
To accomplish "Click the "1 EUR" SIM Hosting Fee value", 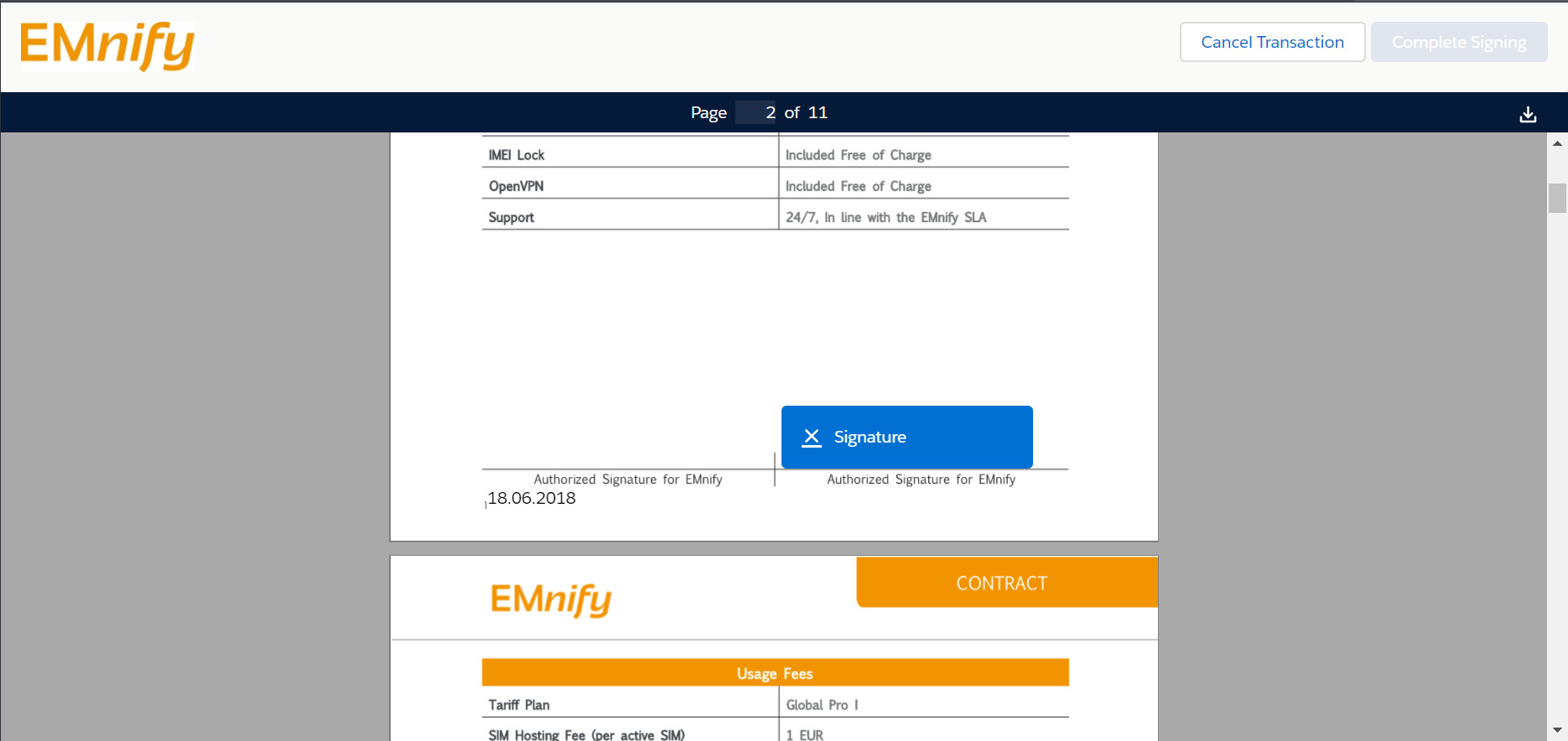I will pyautogui.click(x=804, y=735).
